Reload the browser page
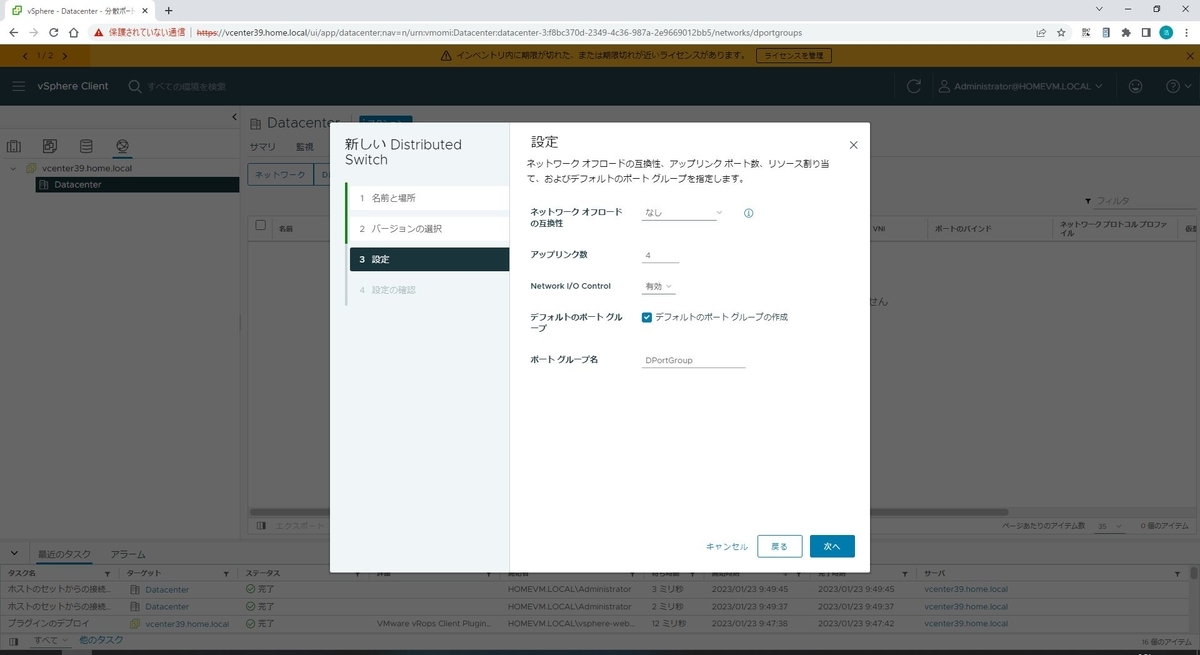This screenshot has width=1200, height=655. point(54,32)
